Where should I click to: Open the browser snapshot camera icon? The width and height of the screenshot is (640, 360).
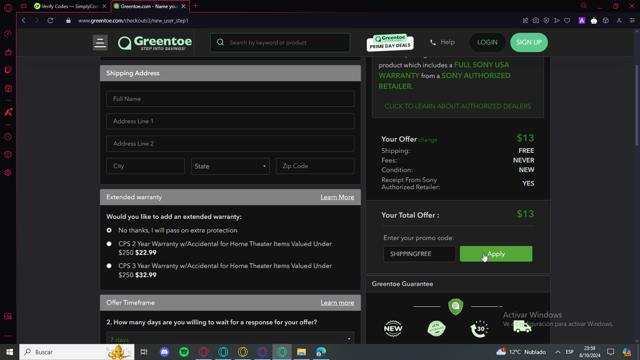coord(536,20)
